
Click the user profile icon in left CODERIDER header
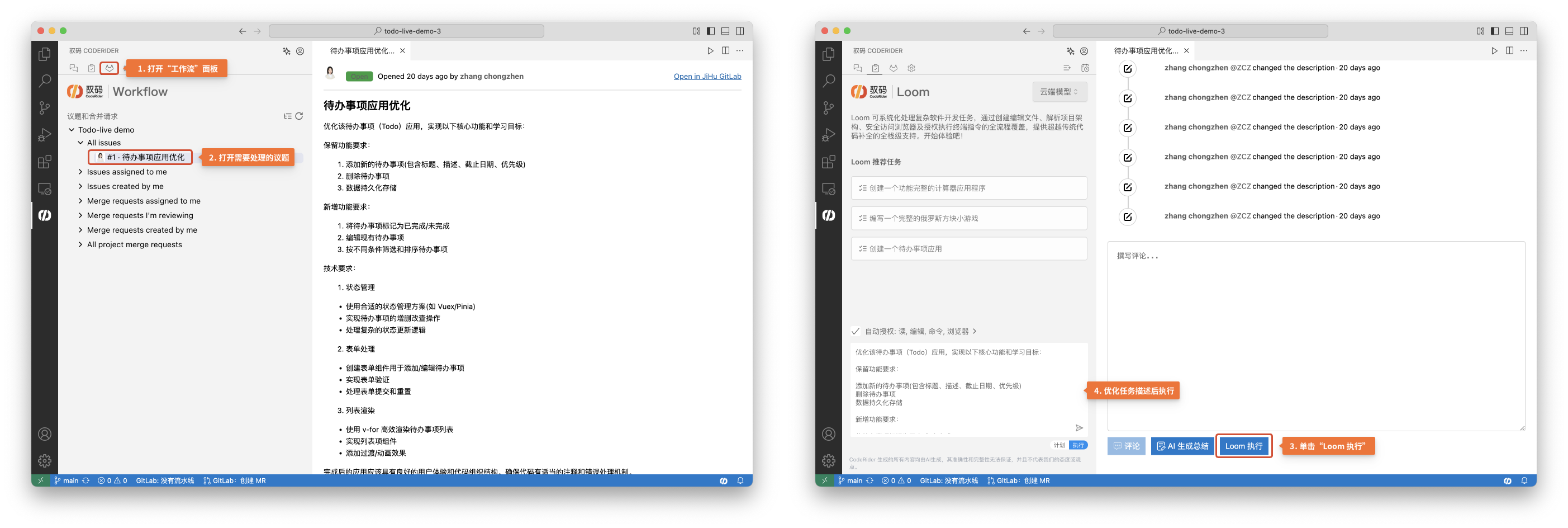(300, 51)
